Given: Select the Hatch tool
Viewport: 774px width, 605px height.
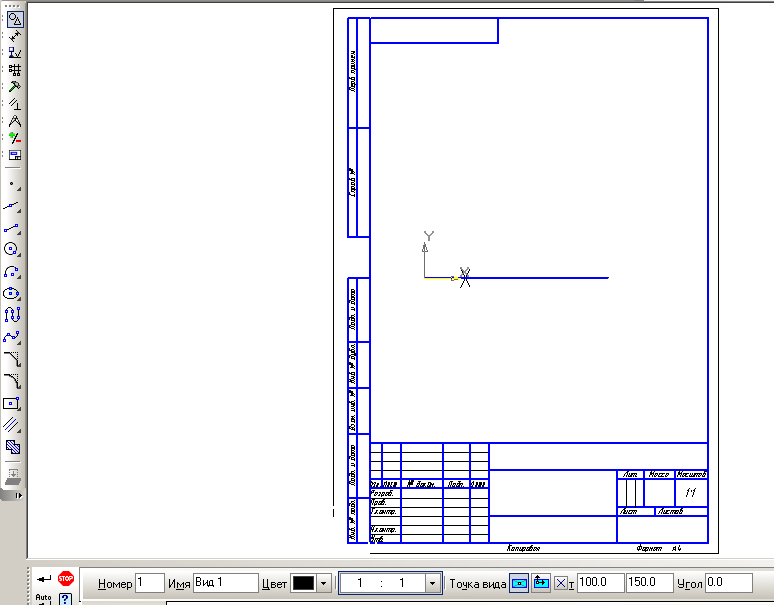Looking at the screenshot, I should point(12,447).
